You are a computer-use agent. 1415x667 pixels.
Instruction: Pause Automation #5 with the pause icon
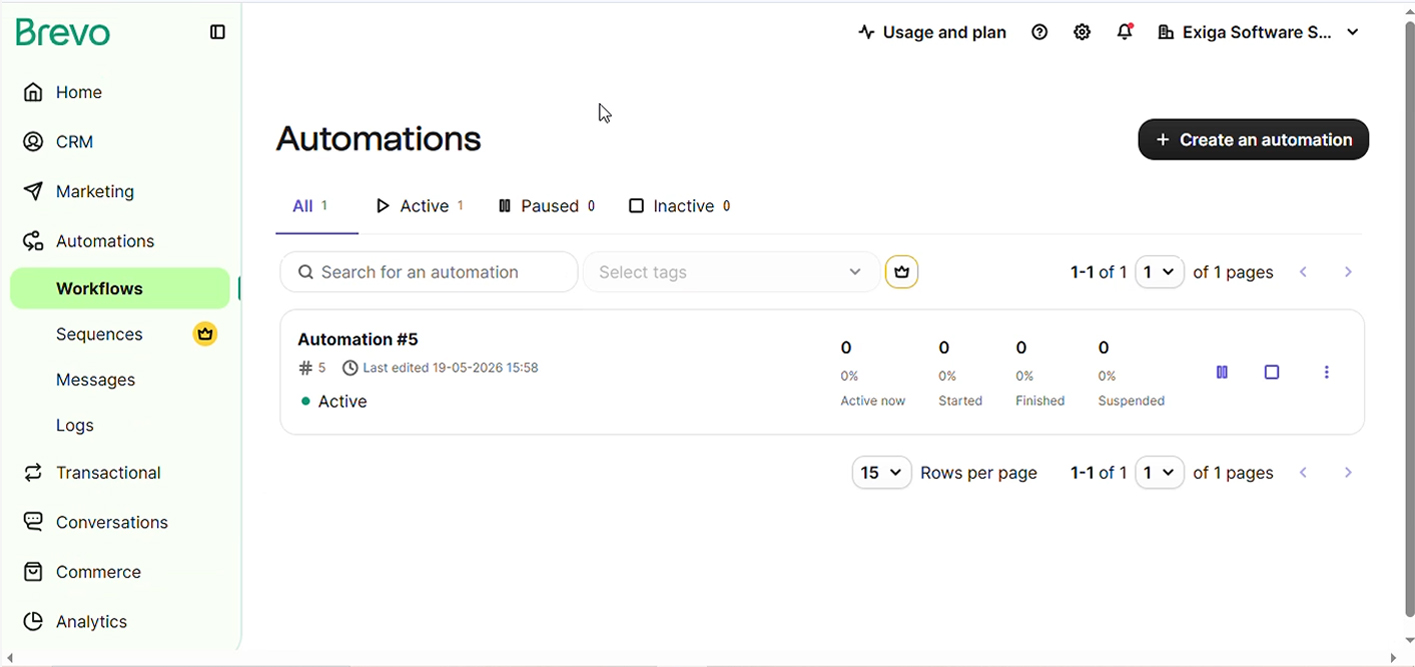tap(1222, 372)
